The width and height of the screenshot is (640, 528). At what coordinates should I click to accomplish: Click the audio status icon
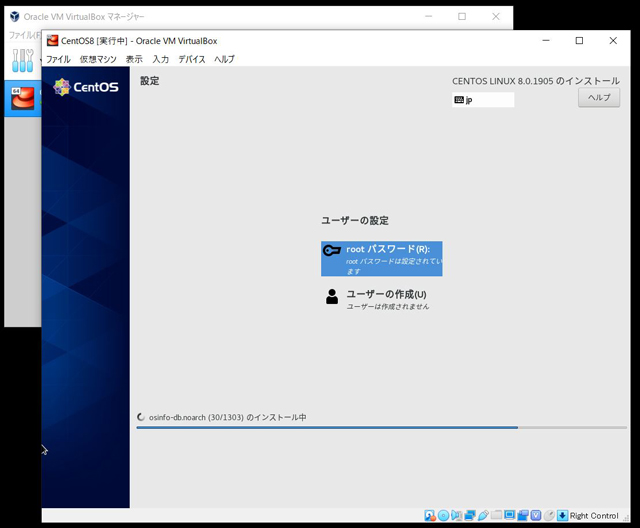coord(456,516)
